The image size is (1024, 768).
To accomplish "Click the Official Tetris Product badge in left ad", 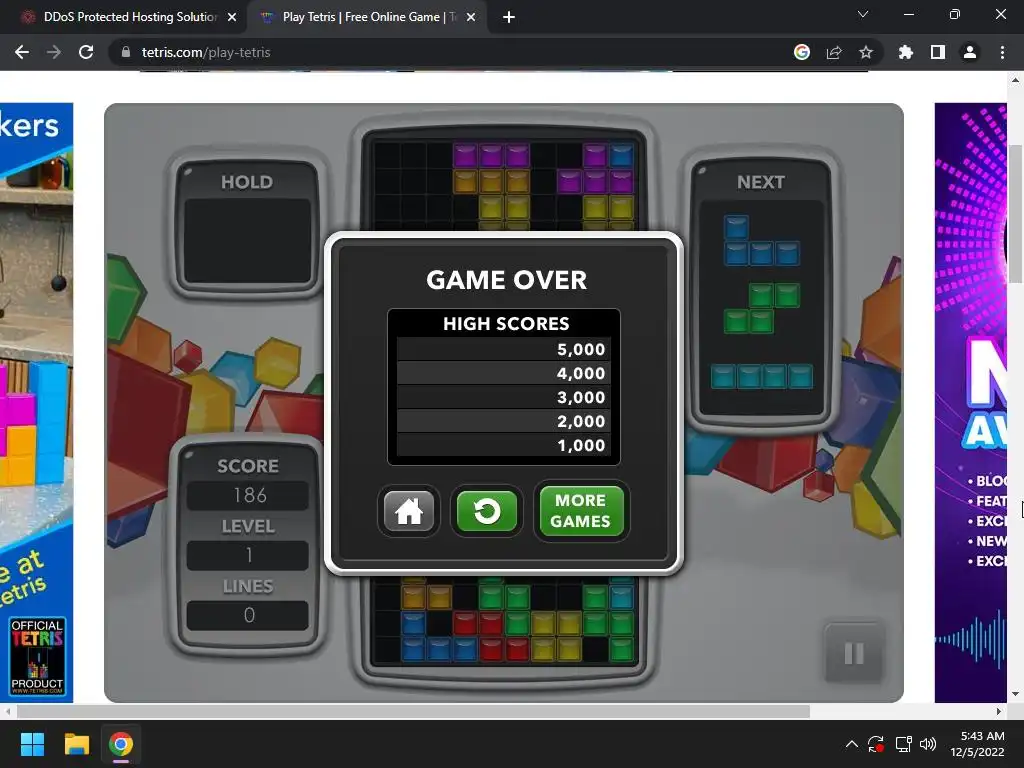I will coord(37,656).
